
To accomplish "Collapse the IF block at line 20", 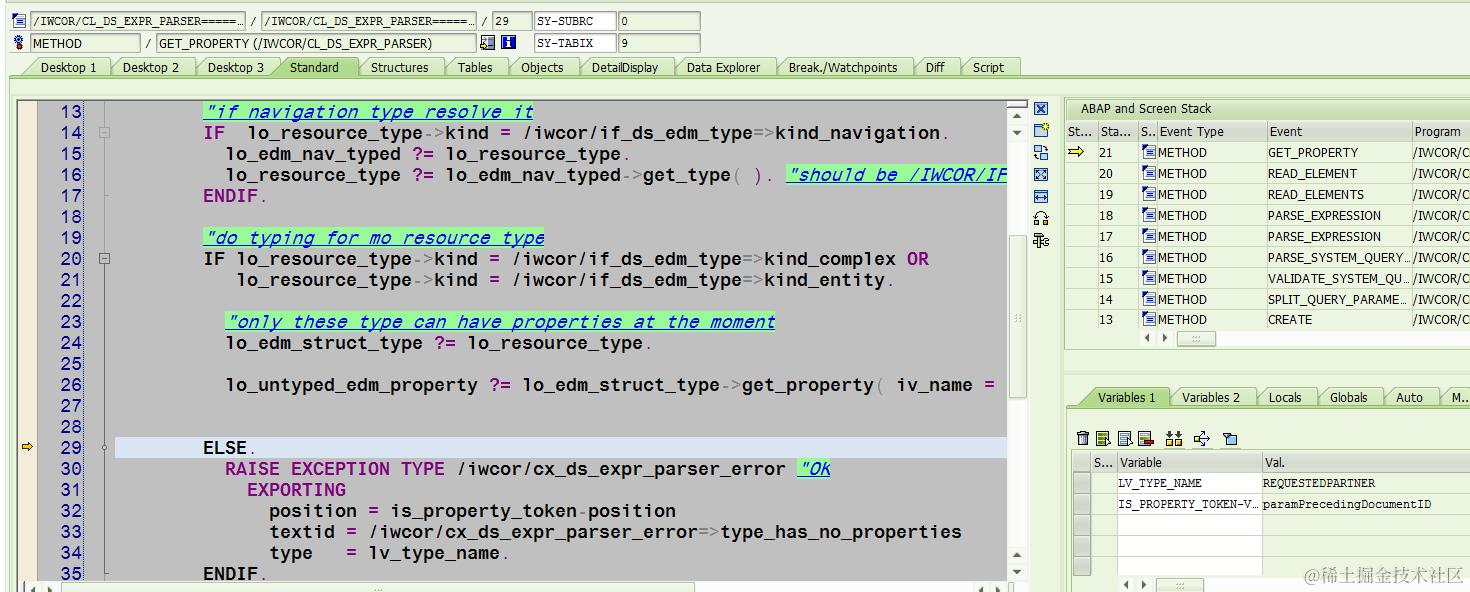I will tap(104, 259).
